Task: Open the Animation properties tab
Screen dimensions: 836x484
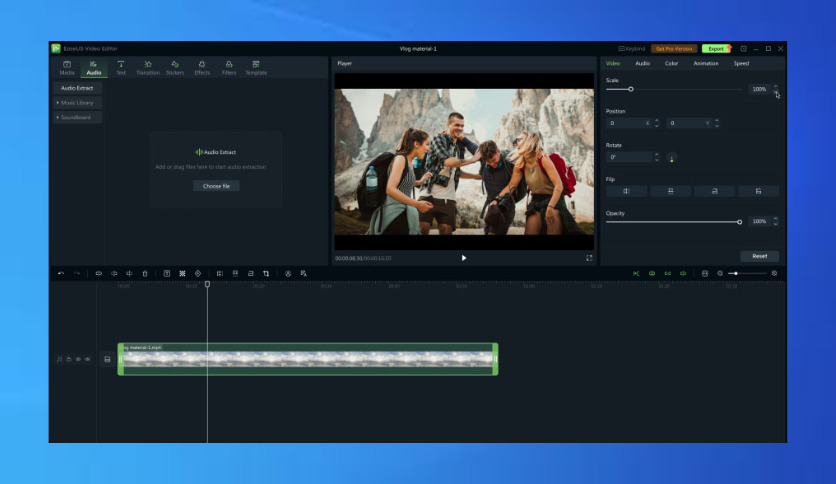Action: 705,63
